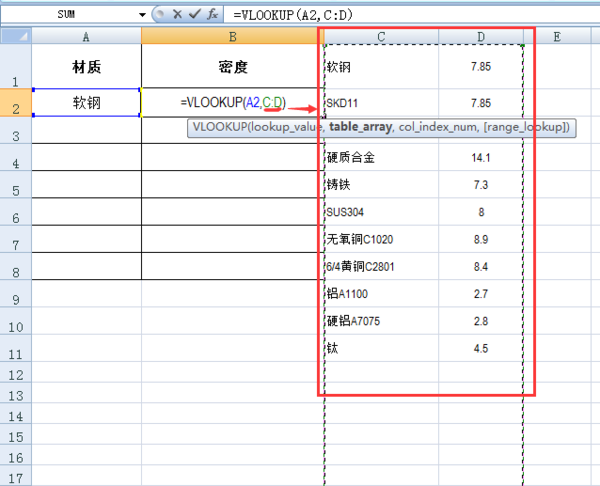Click table_array in the VLOOKUP tooltip
This screenshot has width=600, height=486.
coord(360,127)
